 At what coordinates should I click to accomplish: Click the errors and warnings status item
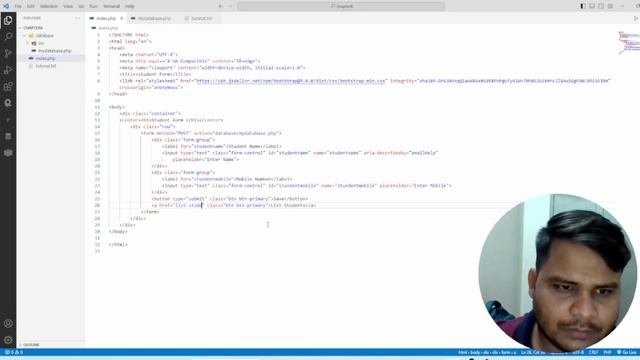click(x=14, y=352)
